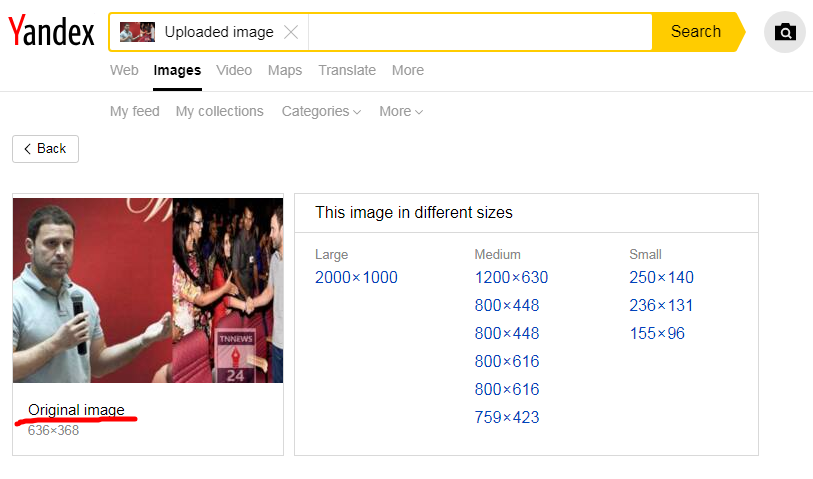Switch to the Video tab
Image resolution: width=813 pixels, height=479 pixels.
point(234,71)
